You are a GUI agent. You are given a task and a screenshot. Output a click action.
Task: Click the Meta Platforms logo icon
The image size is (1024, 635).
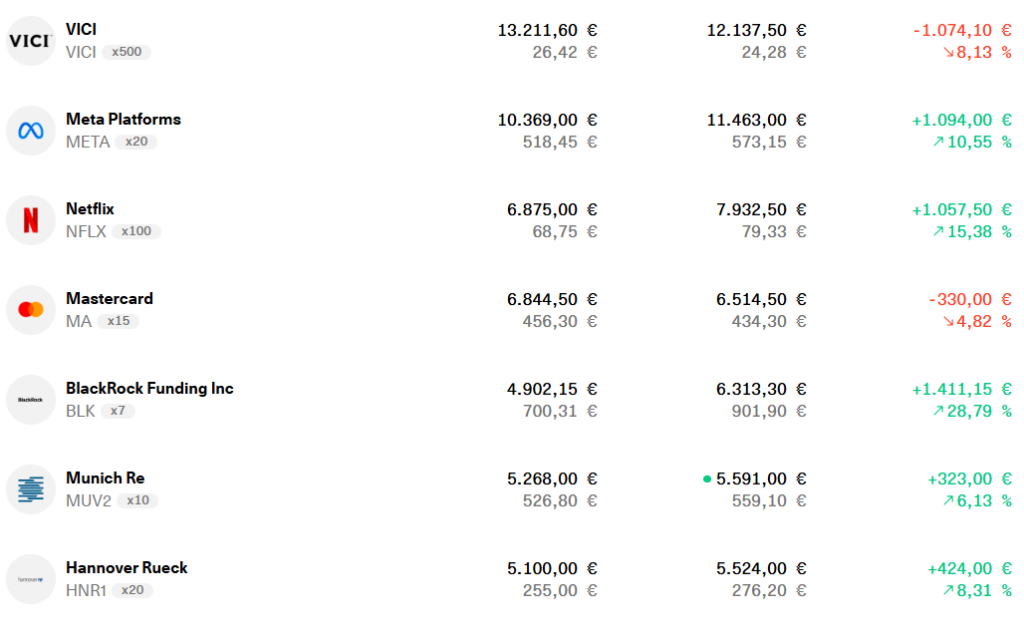click(30, 131)
